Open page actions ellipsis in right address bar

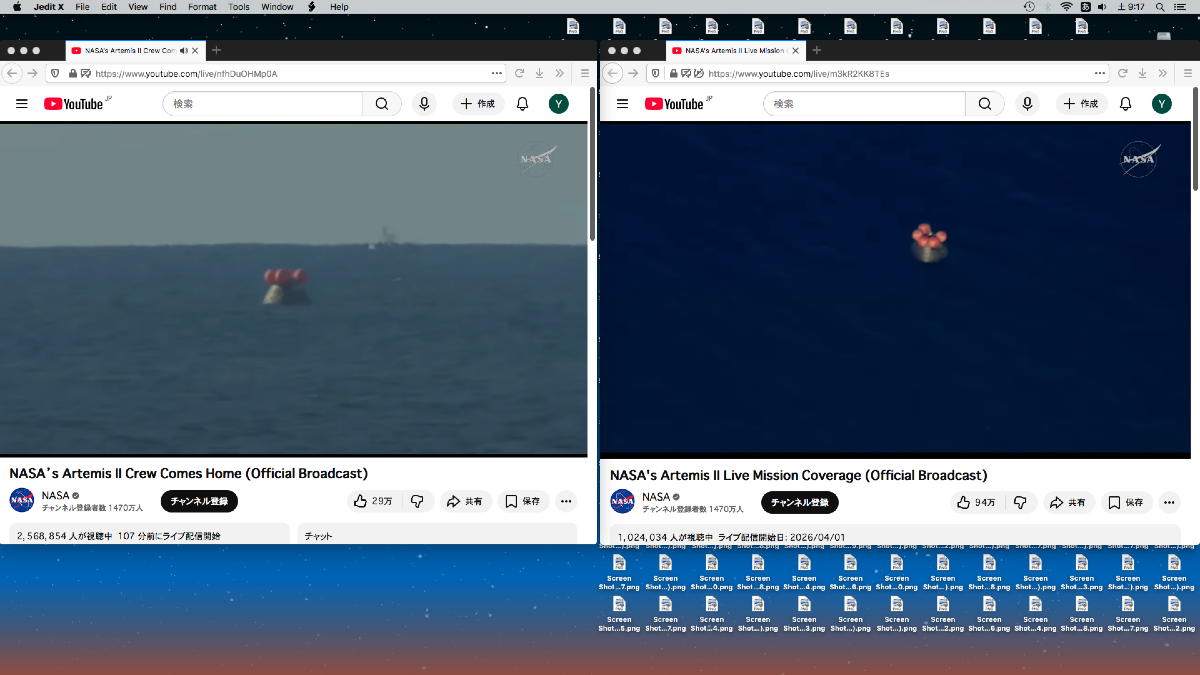click(x=1100, y=73)
